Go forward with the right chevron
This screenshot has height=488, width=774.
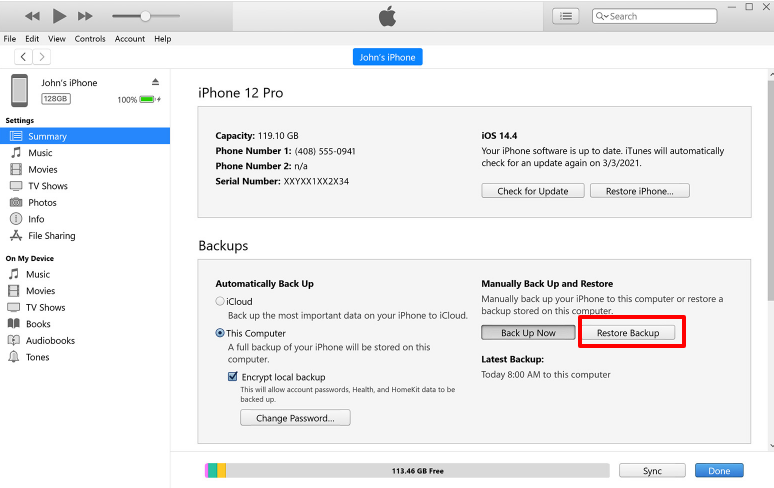42,57
